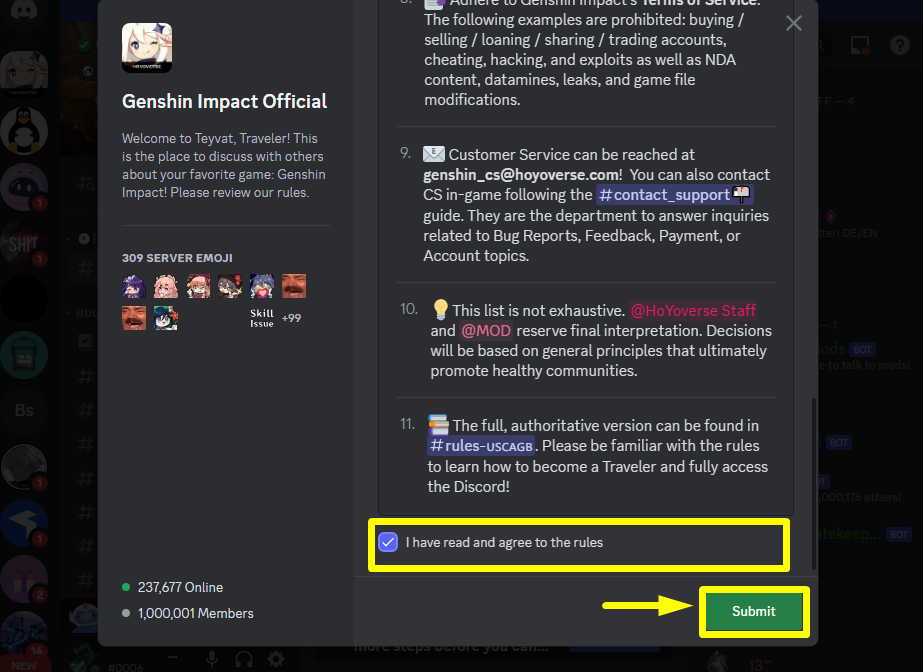Open the blue paper-plane server icon
Image resolution: width=923 pixels, height=672 pixels.
point(24,523)
